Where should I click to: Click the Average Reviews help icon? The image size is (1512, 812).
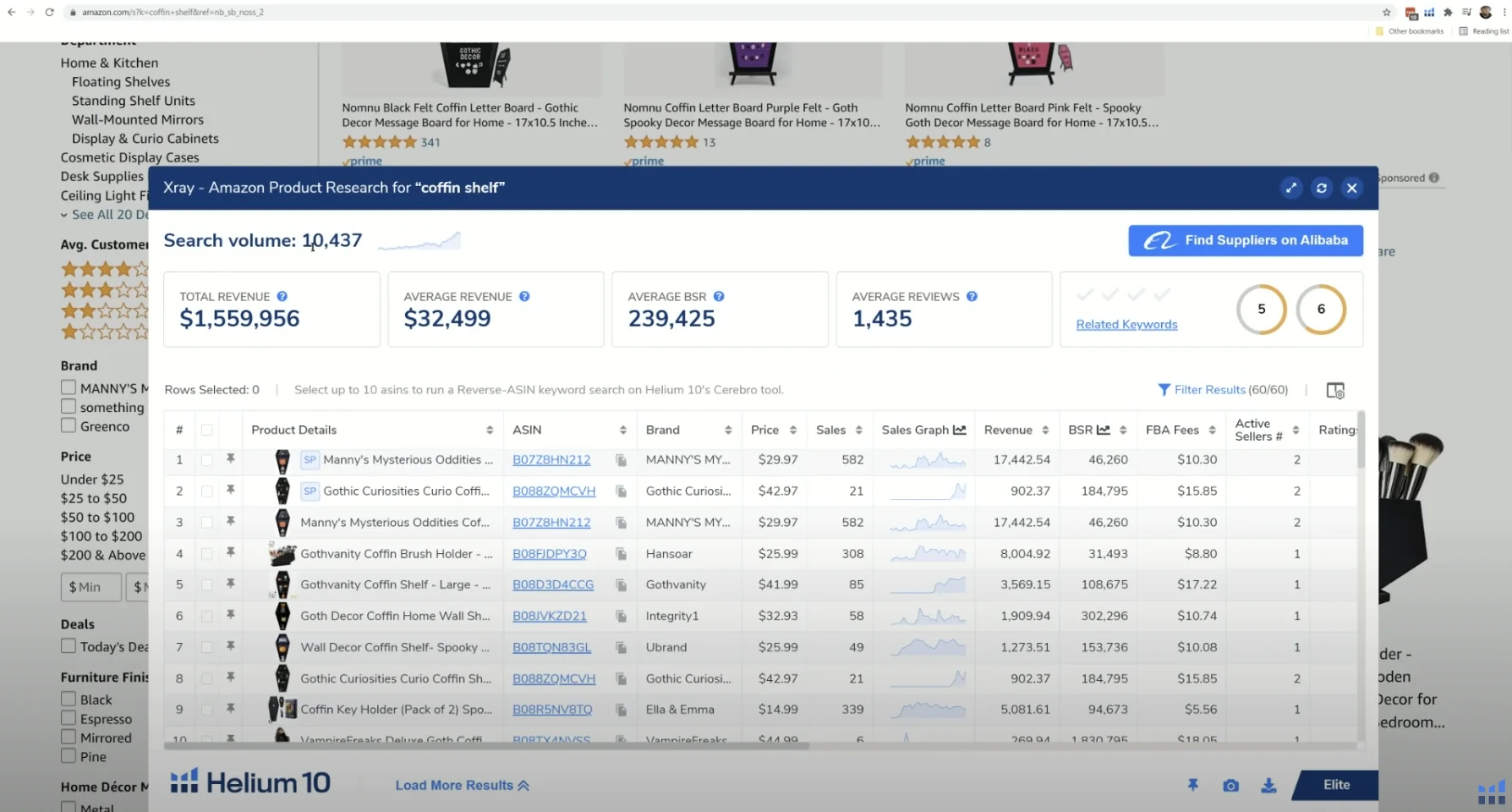(972, 296)
